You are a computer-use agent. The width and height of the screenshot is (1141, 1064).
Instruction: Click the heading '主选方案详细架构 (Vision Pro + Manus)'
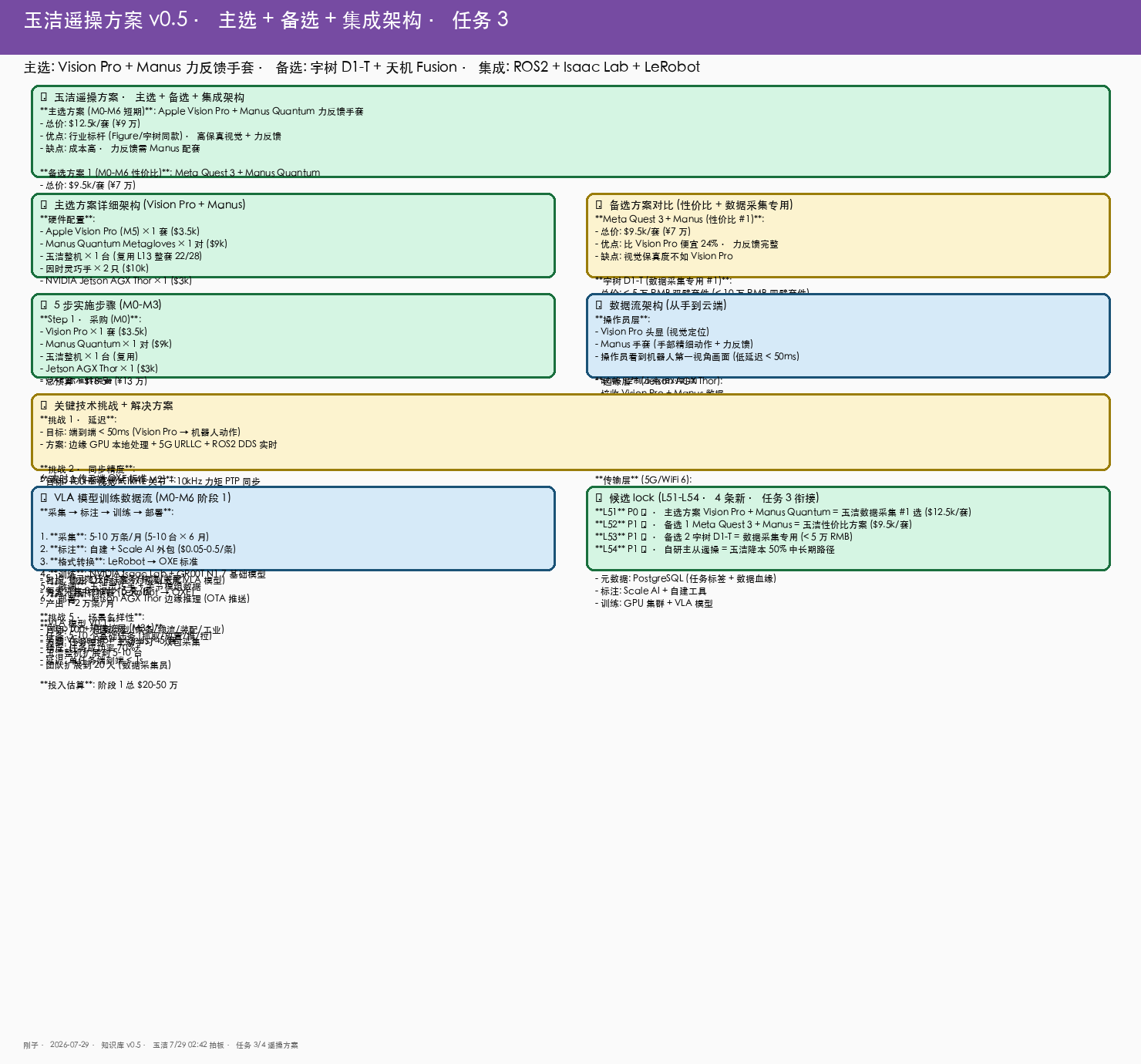[x=150, y=205]
